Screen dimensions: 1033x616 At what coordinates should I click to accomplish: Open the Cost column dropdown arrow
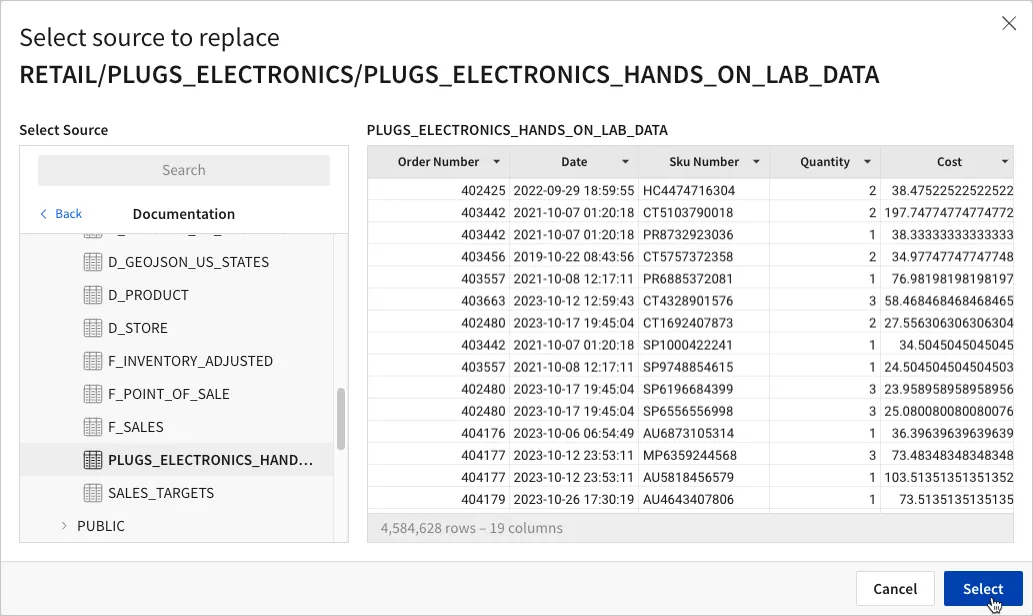(x=1005, y=162)
